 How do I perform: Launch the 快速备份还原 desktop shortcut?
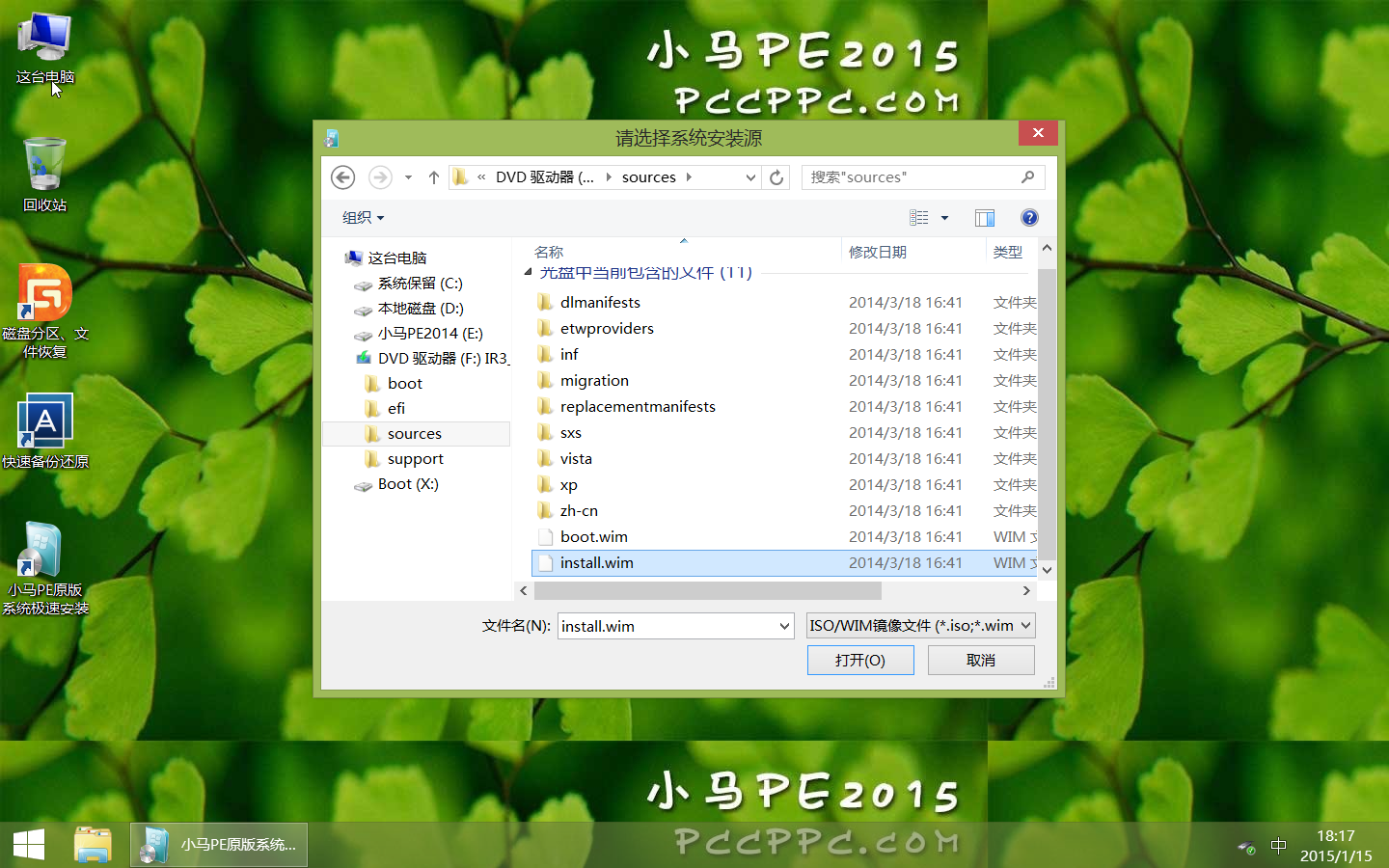45,431
